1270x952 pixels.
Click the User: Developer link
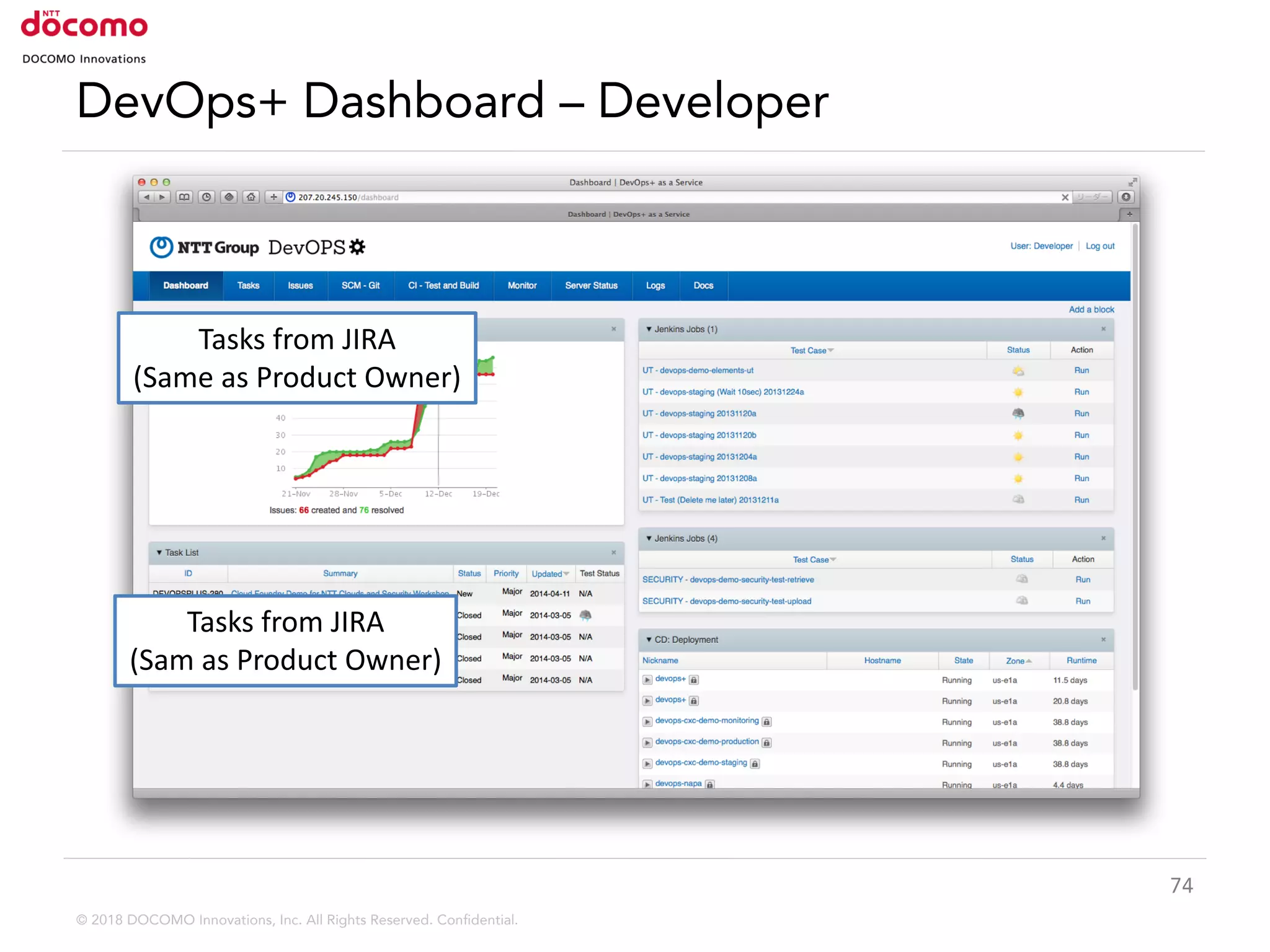1041,246
